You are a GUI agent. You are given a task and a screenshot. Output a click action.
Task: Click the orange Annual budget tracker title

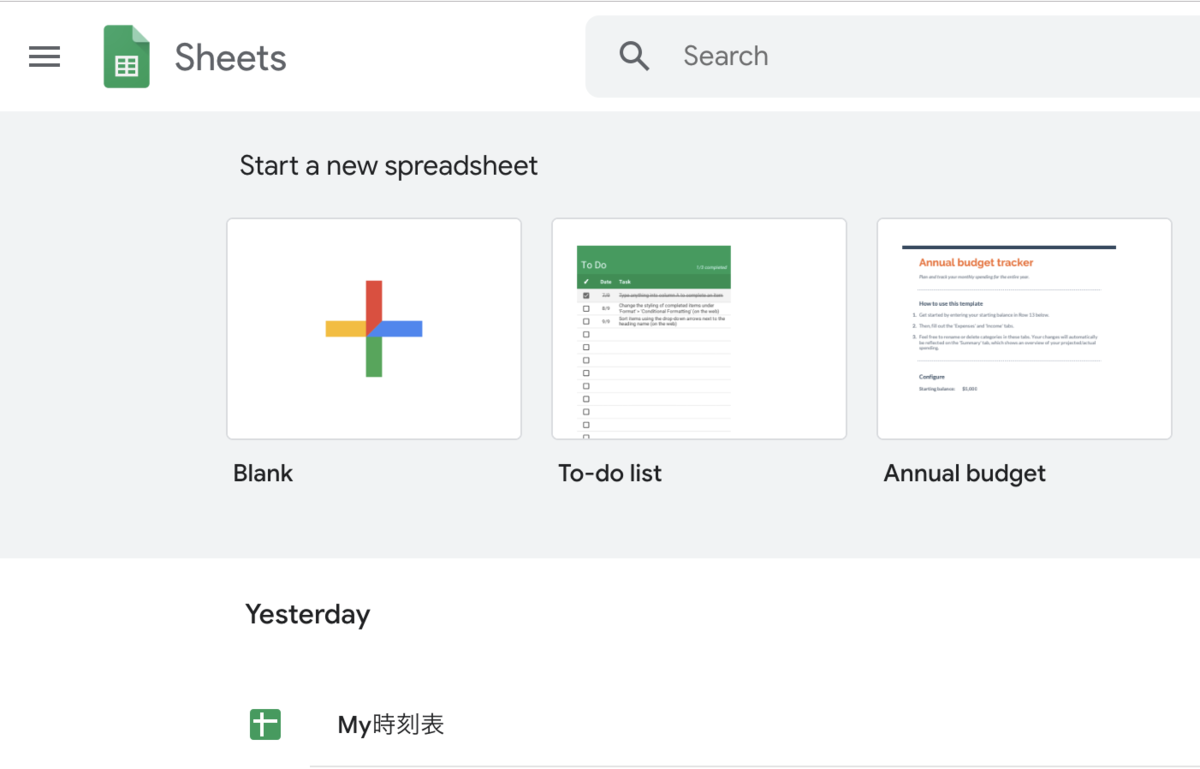point(976,263)
